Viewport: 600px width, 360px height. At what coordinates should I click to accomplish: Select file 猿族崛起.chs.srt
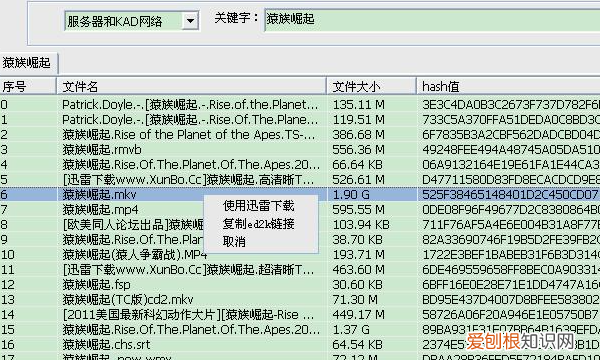pyautogui.click(x=106, y=345)
